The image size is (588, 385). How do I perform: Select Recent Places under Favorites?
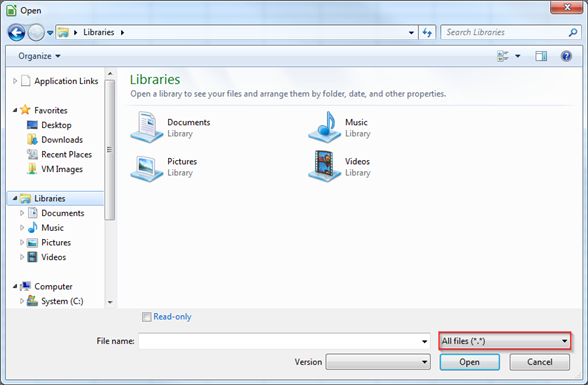pos(66,154)
